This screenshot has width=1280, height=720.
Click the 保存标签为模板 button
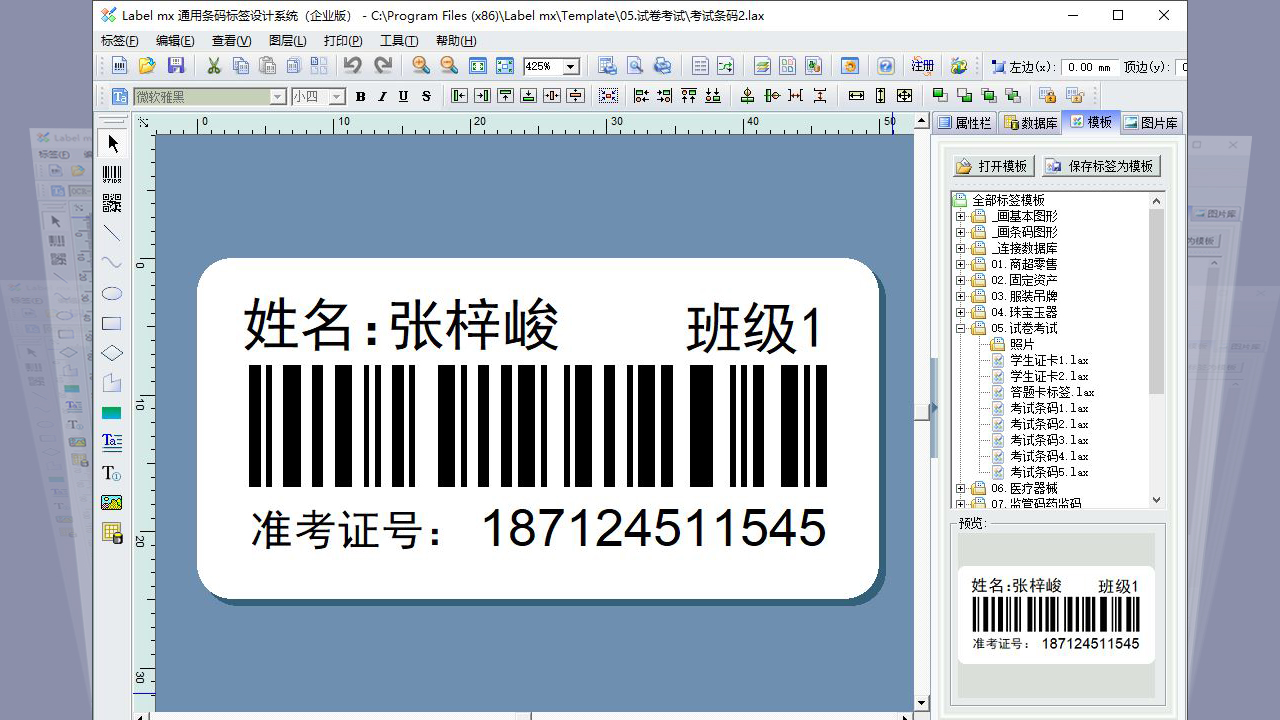[1100, 166]
